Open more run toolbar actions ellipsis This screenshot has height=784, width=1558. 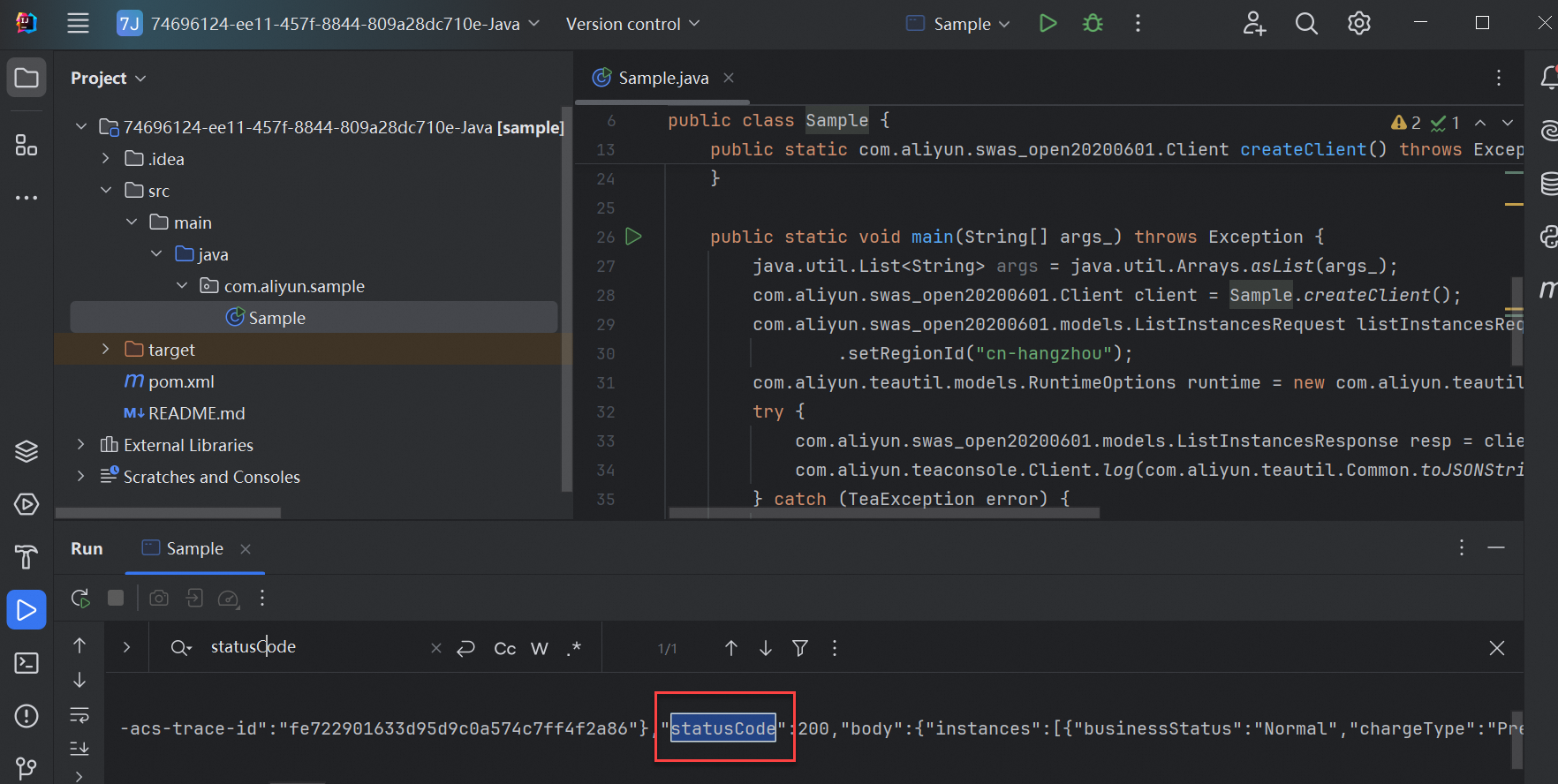click(x=262, y=599)
